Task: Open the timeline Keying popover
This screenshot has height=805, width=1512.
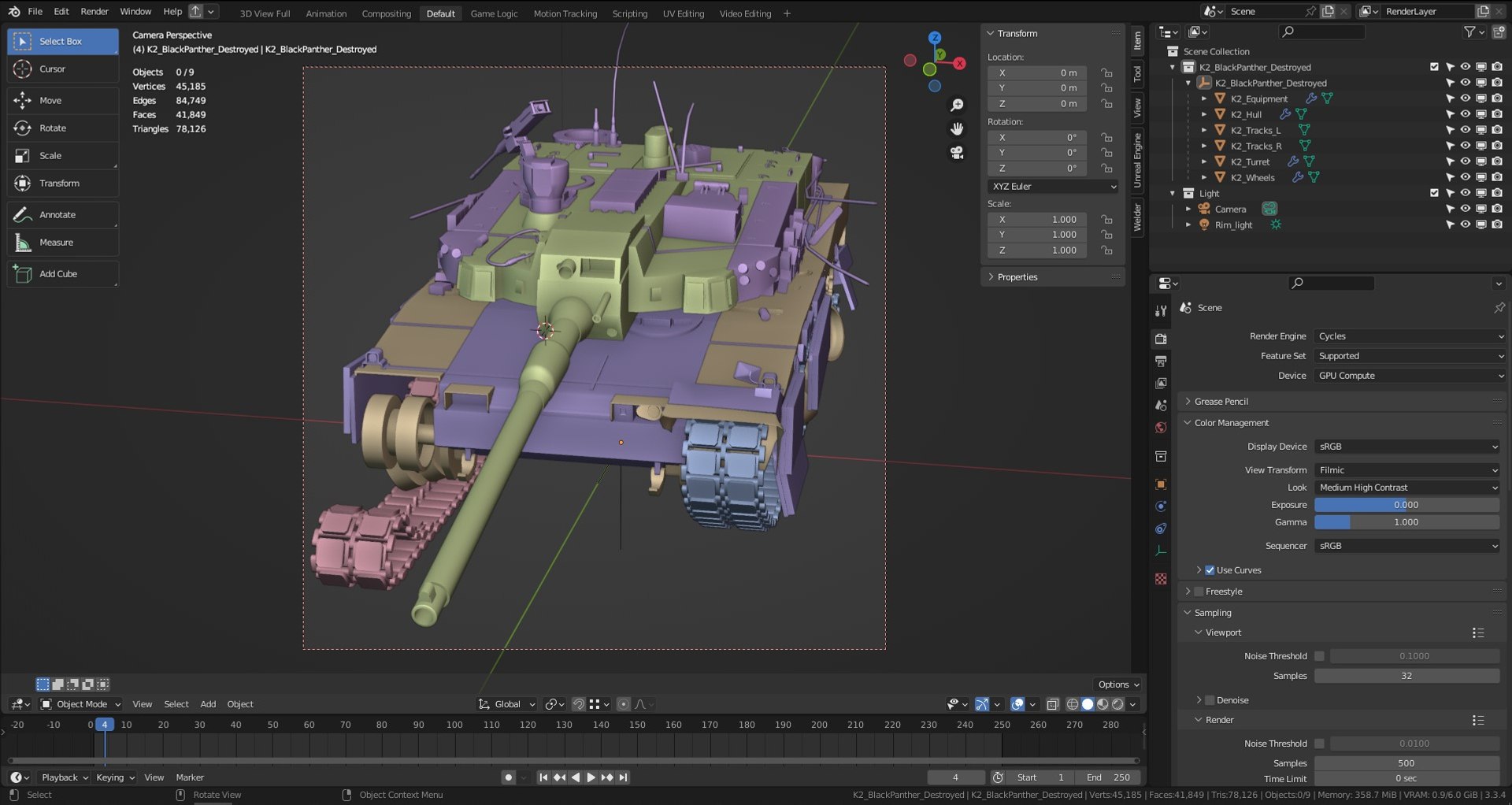Action: click(x=115, y=777)
